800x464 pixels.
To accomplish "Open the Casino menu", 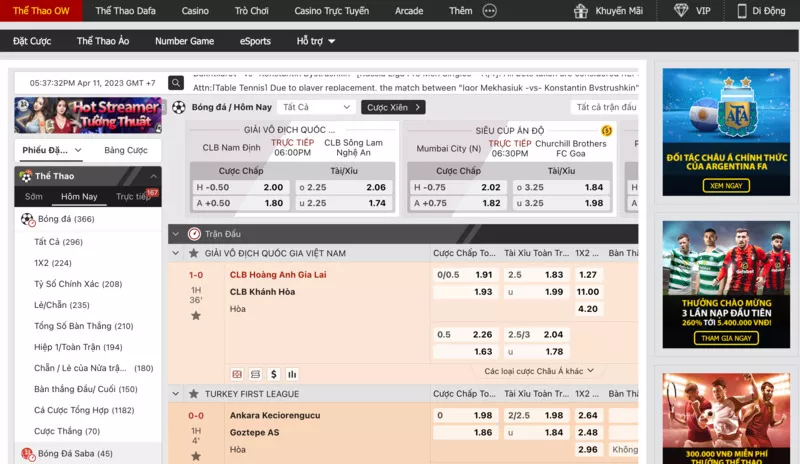I will coord(195,11).
